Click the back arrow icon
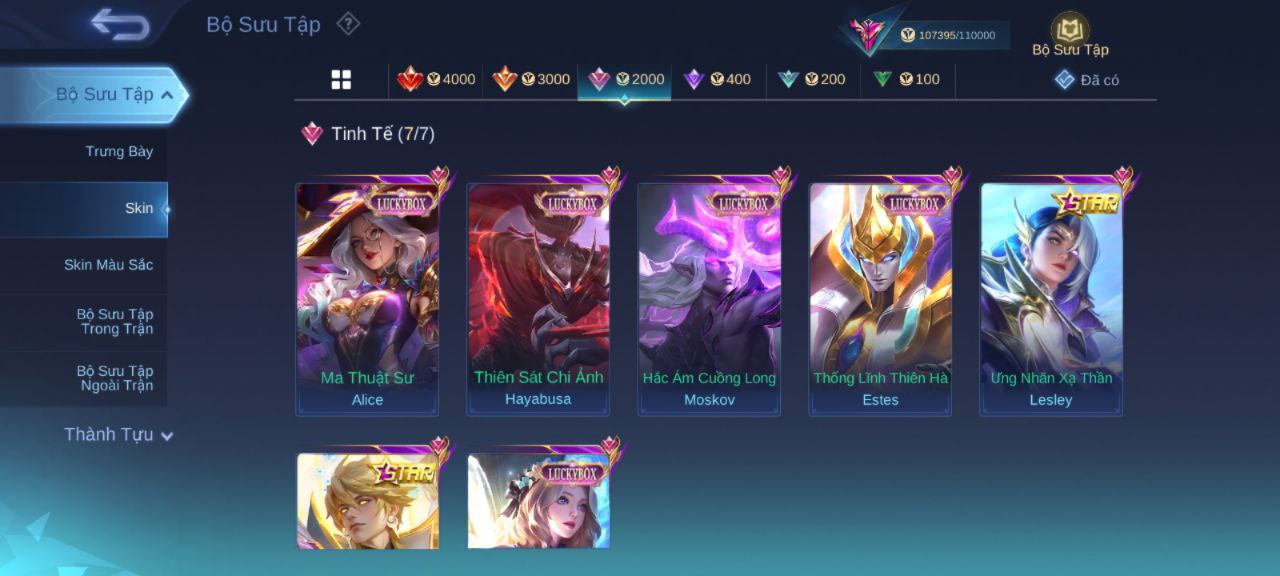The width and height of the screenshot is (1280, 576). point(120,24)
